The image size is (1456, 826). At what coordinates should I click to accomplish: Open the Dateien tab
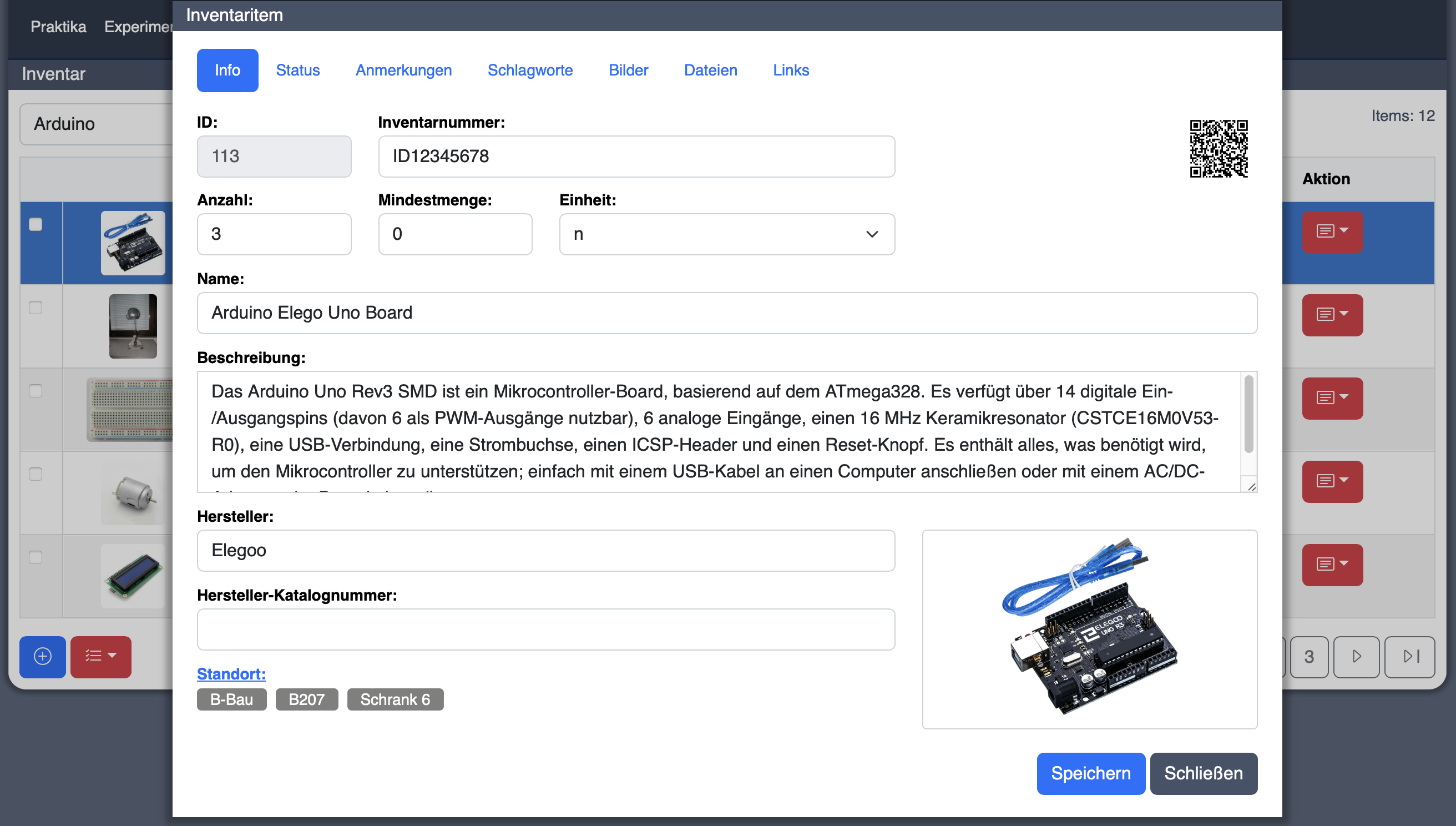tap(710, 70)
